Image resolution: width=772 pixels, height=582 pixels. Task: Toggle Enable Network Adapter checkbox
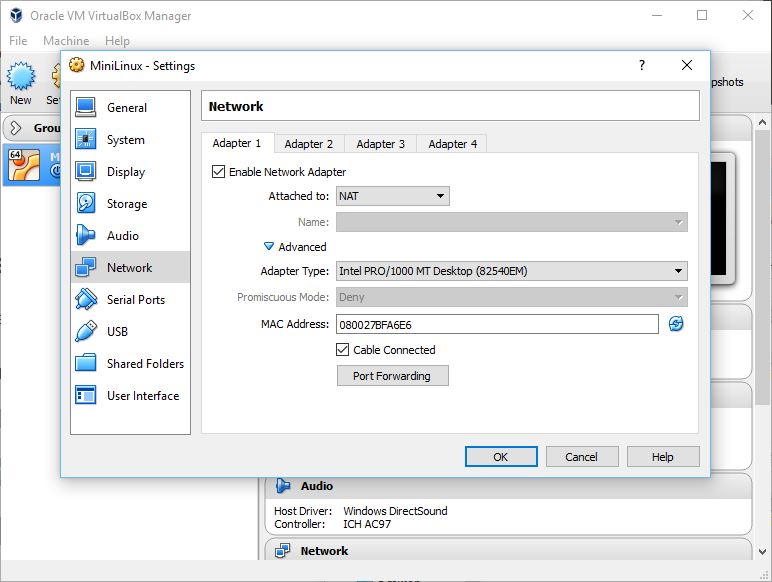click(x=219, y=172)
